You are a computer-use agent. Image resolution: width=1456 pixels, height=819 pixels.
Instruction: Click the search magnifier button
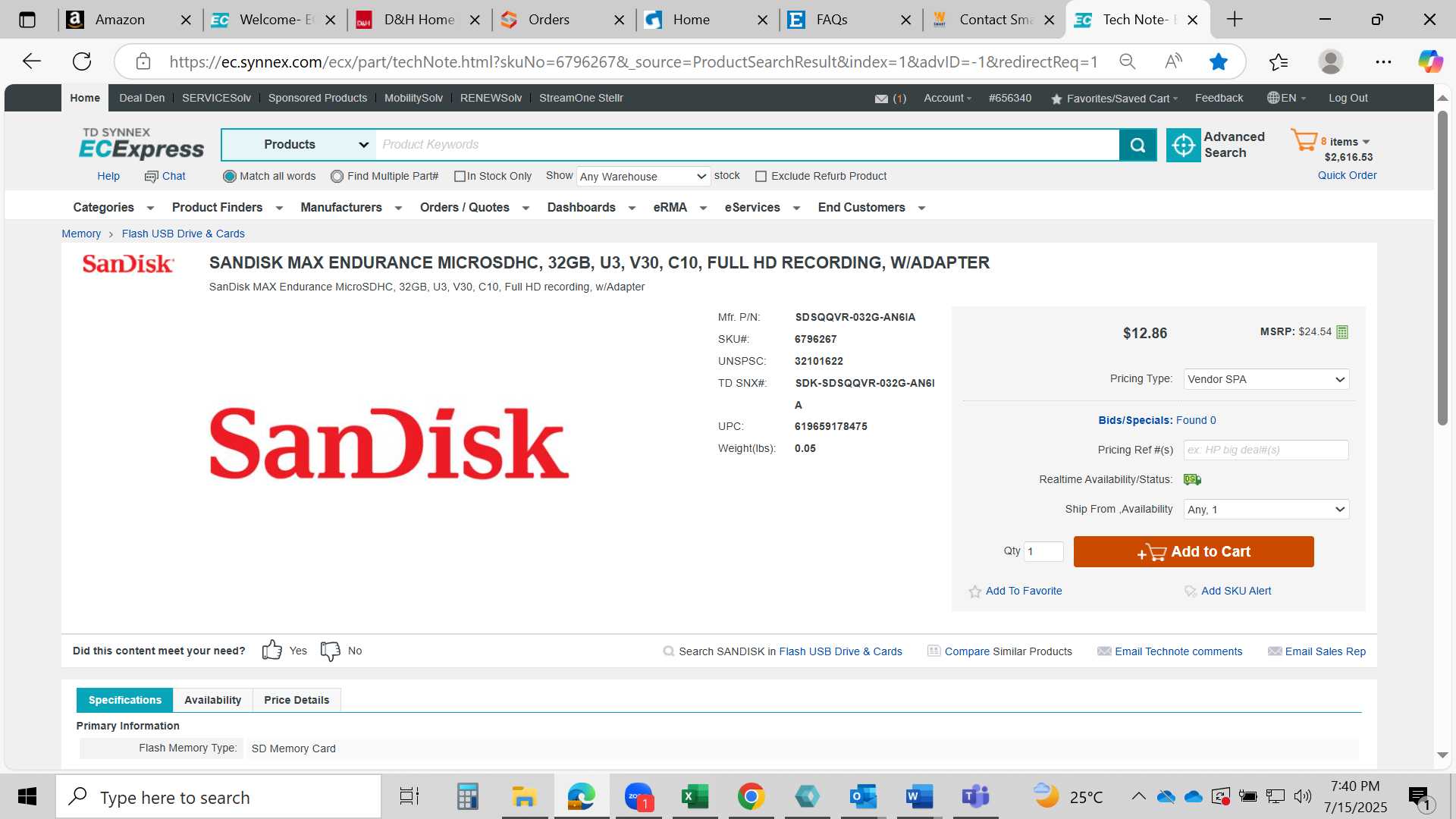click(1137, 145)
